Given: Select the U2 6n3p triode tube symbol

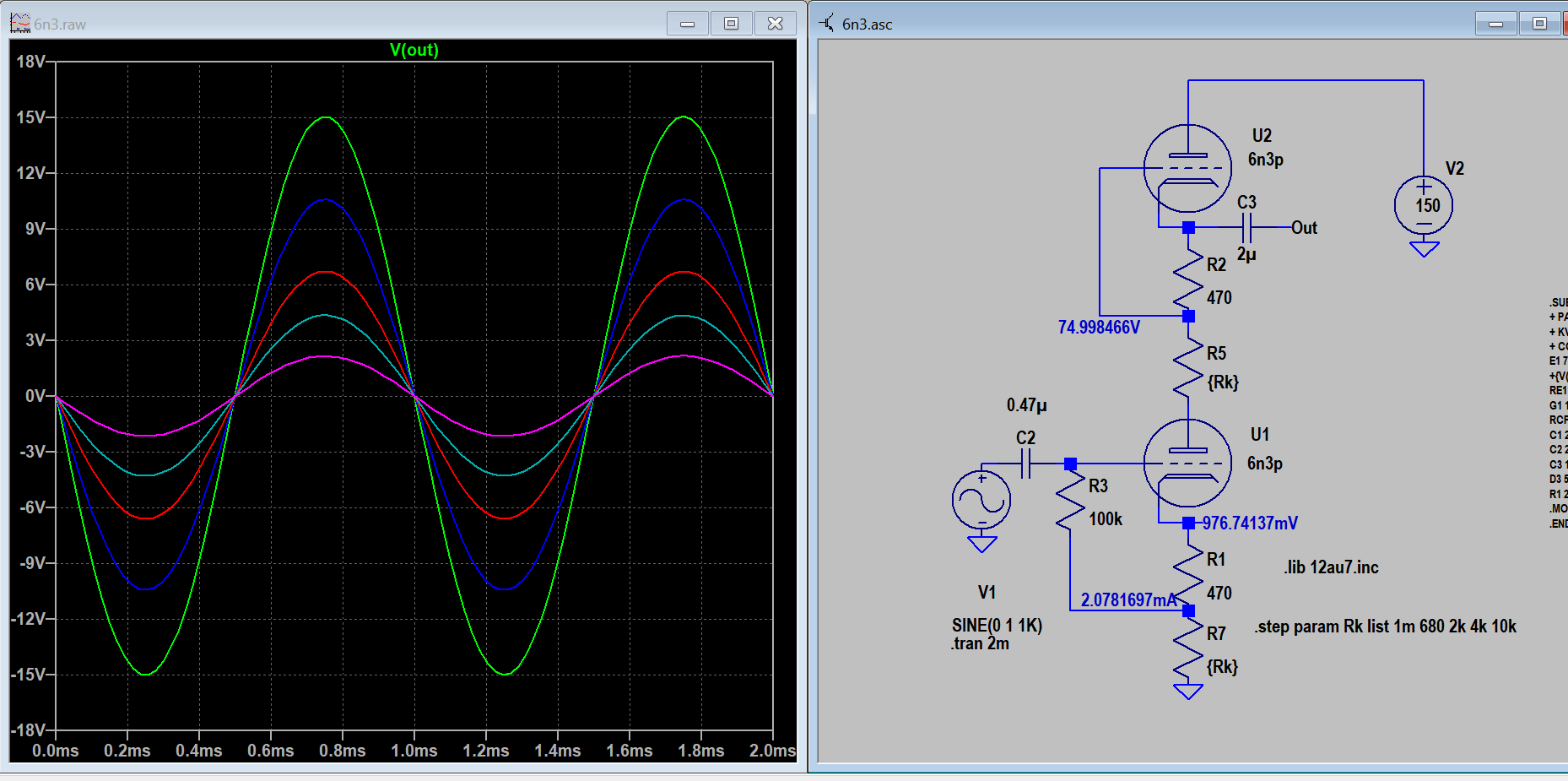Looking at the screenshot, I should click(x=1187, y=169).
